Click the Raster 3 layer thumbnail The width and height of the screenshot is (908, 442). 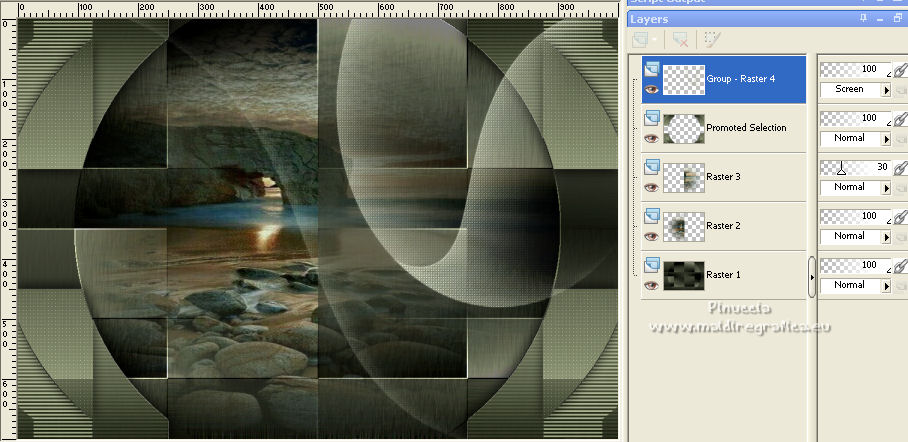[x=684, y=177]
